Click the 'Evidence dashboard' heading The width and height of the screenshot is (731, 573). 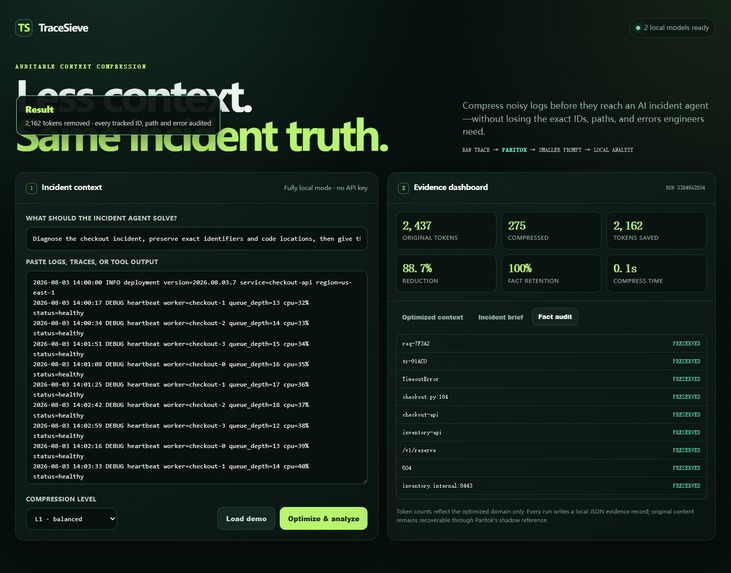pos(451,187)
